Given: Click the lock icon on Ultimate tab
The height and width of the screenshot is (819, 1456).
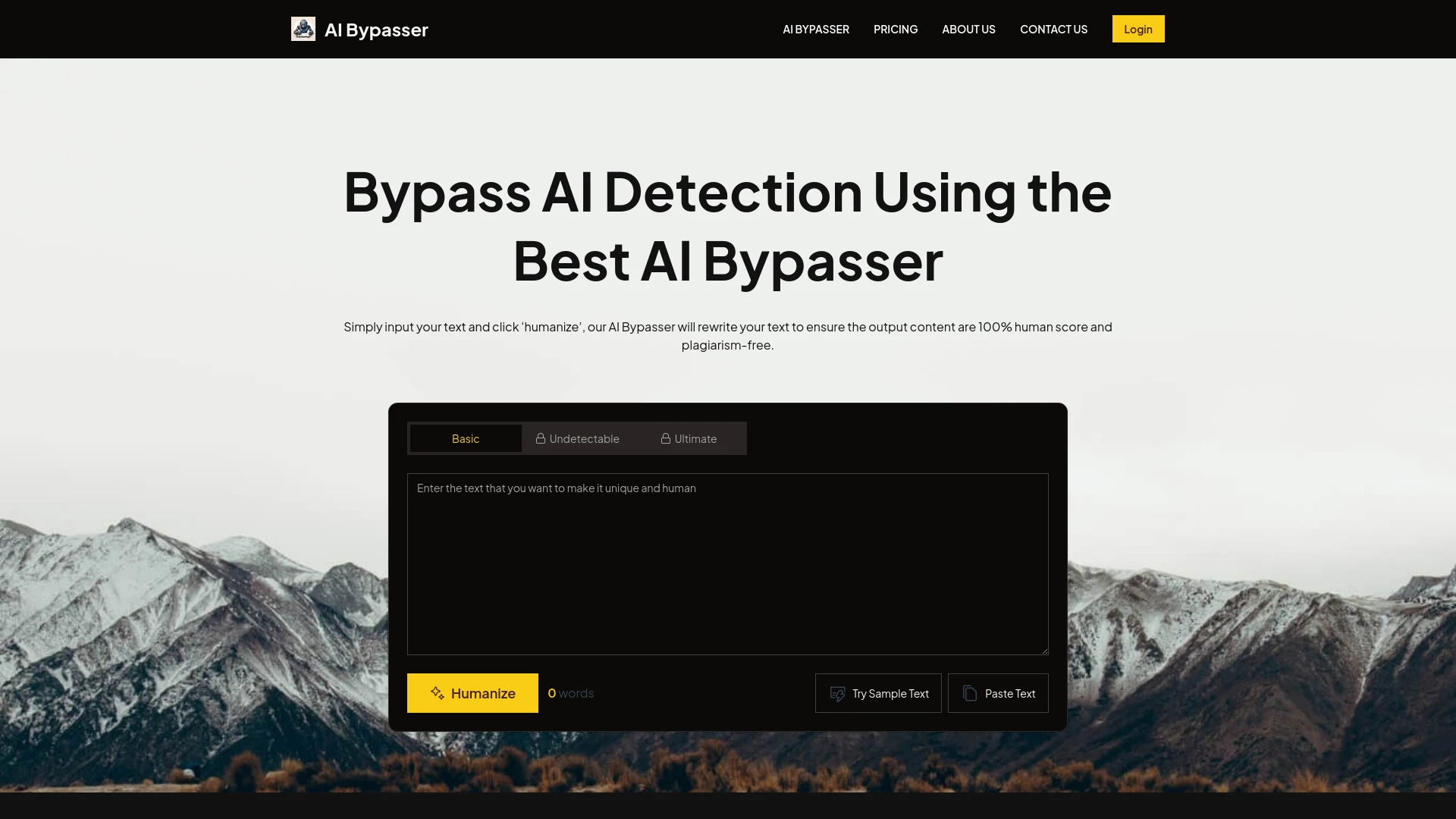Looking at the screenshot, I should coord(665,438).
